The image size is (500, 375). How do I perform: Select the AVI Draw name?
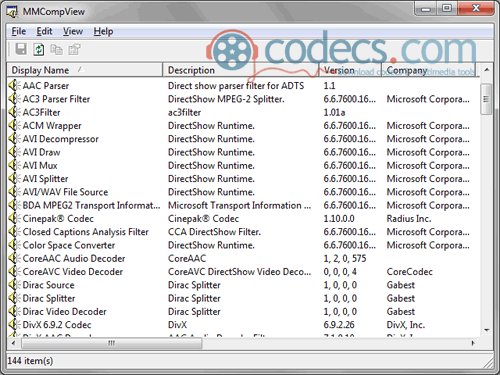pos(41,152)
